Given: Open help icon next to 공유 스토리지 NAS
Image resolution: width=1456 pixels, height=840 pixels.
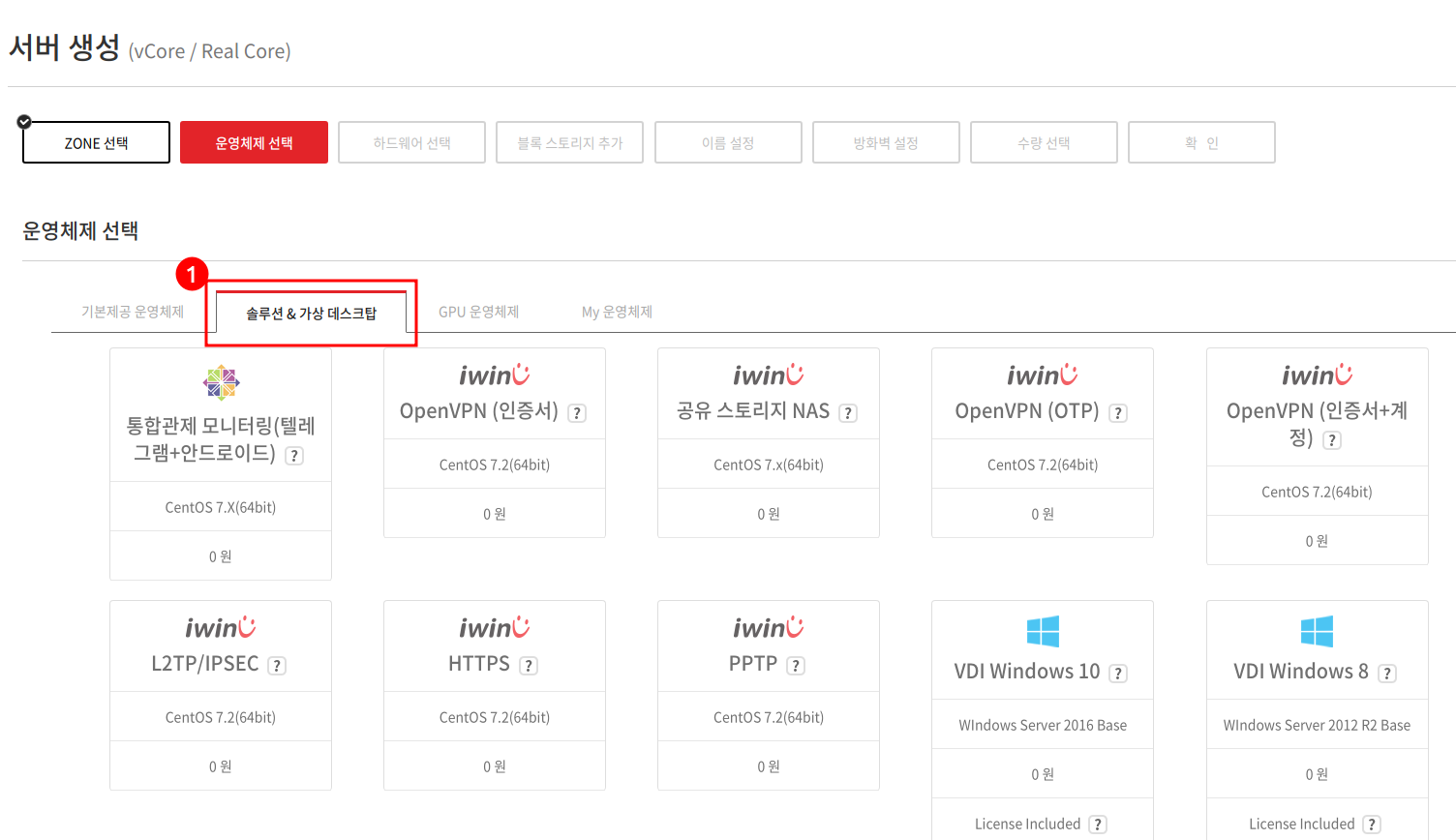Looking at the screenshot, I should coord(848,413).
